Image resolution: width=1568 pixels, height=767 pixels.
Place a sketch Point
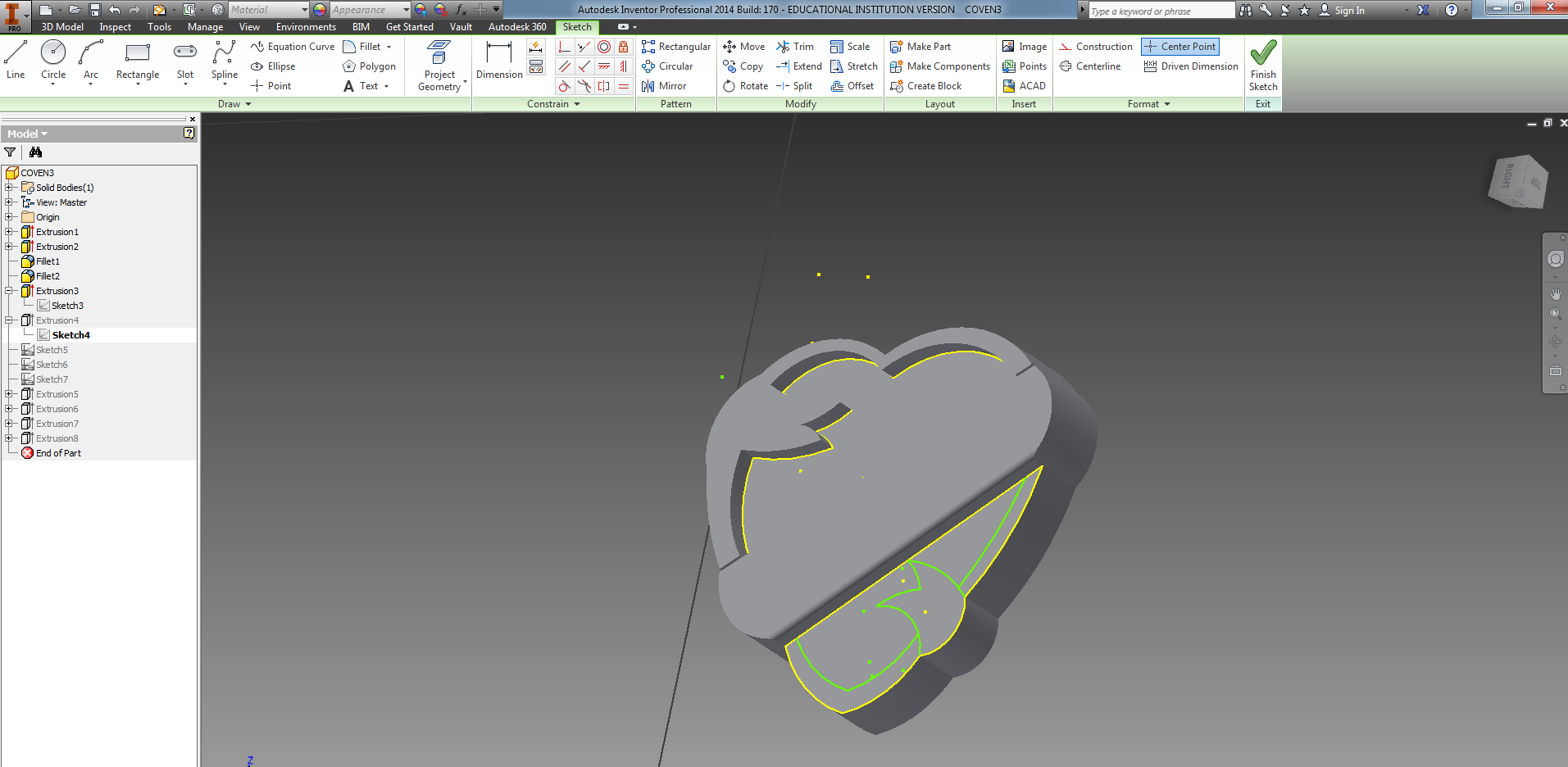270,86
